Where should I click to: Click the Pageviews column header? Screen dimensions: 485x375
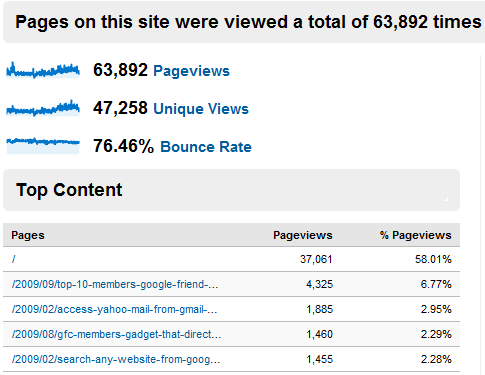coord(303,235)
